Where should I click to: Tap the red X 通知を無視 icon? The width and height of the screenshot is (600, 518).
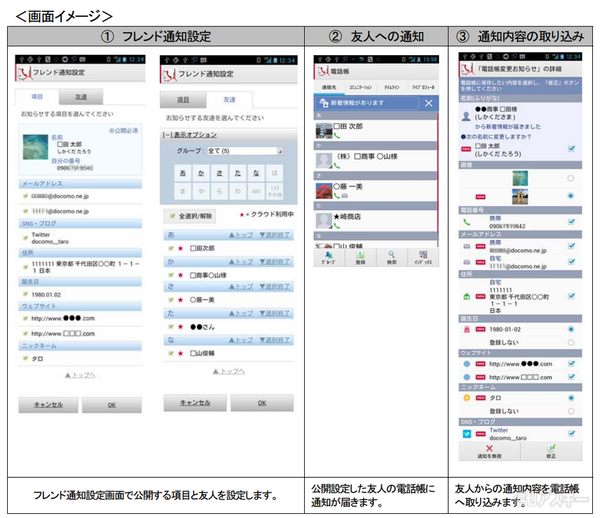coord(489,448)
